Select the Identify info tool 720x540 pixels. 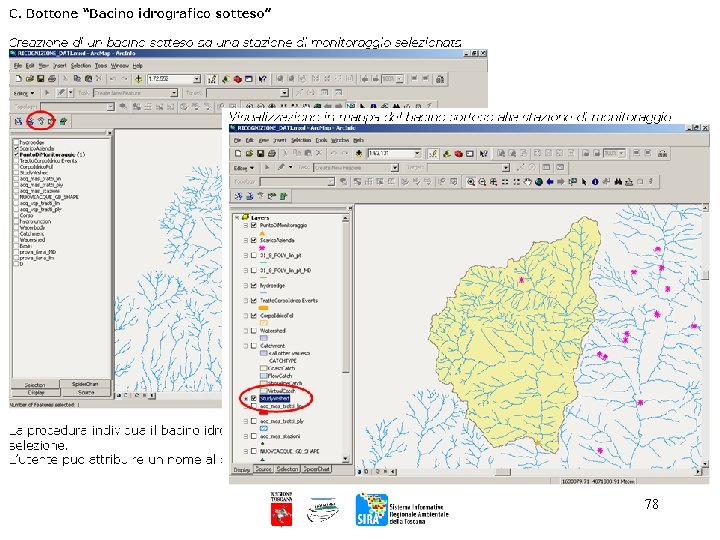pyautogui.click(x=595, y=182)
